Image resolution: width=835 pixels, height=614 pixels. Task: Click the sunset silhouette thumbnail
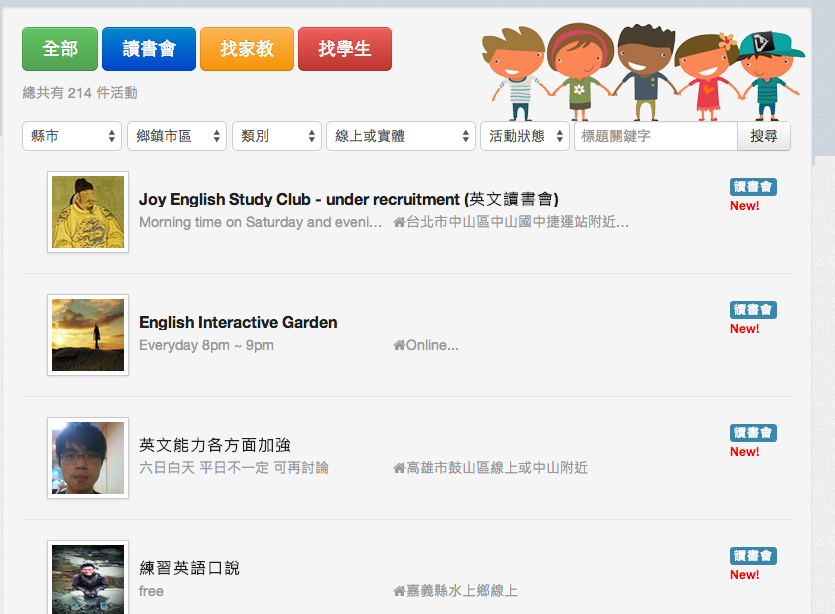click(88, 335)
